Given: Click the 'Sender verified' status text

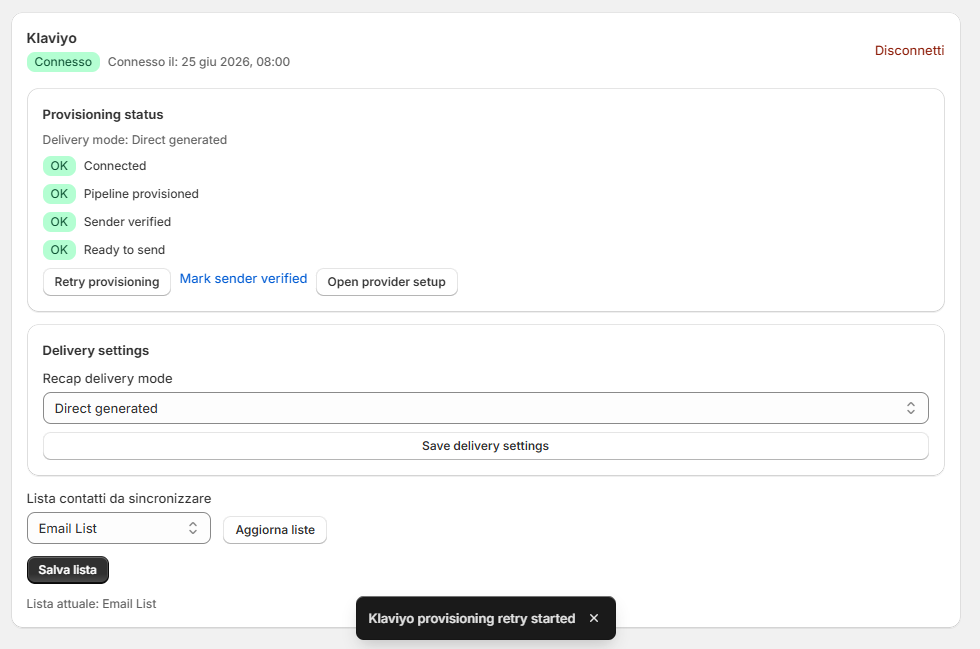Looking at the screenshot, I should (x=128, y=222).
